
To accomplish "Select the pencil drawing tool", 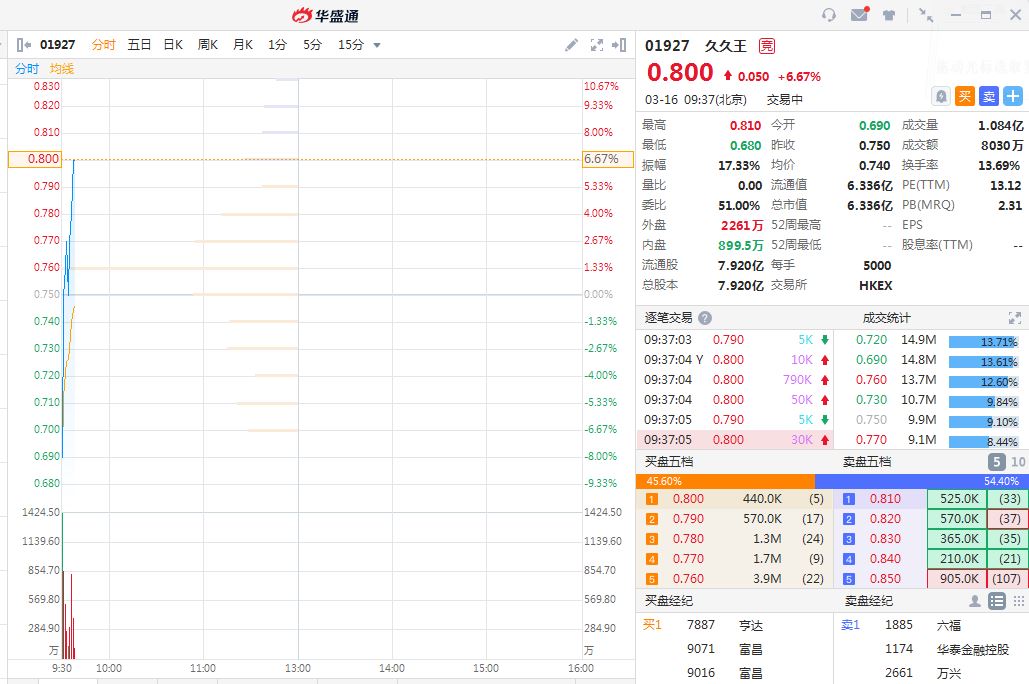I will pos(571,45).
